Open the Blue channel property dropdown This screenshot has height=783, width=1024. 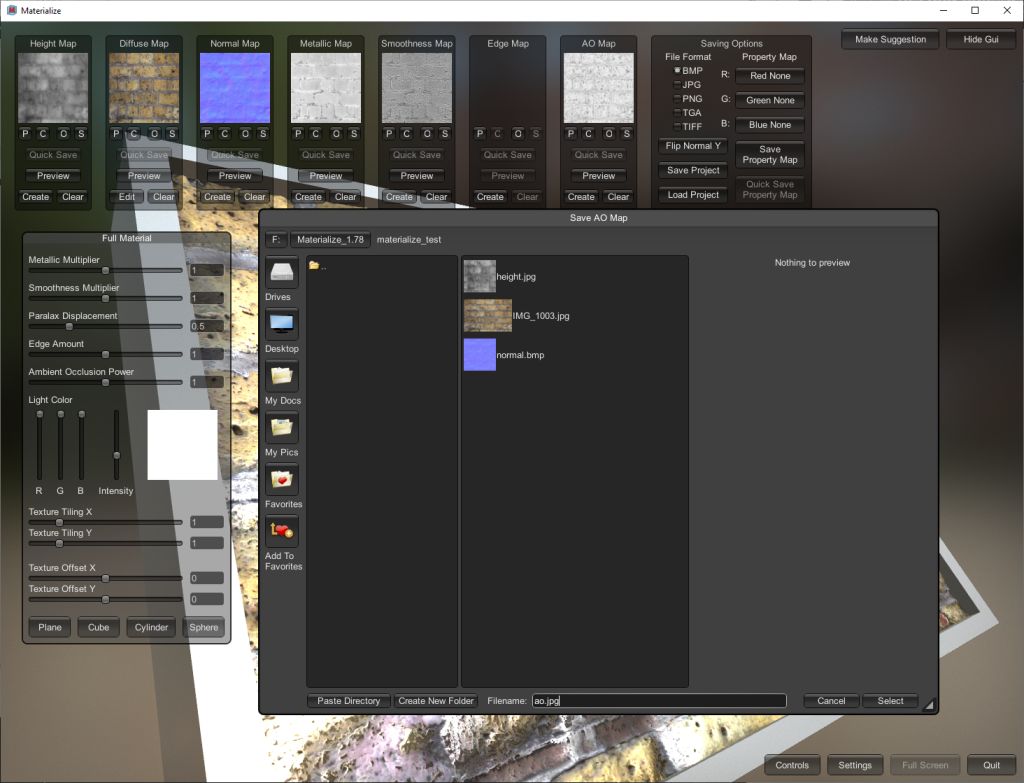point(770,125)
